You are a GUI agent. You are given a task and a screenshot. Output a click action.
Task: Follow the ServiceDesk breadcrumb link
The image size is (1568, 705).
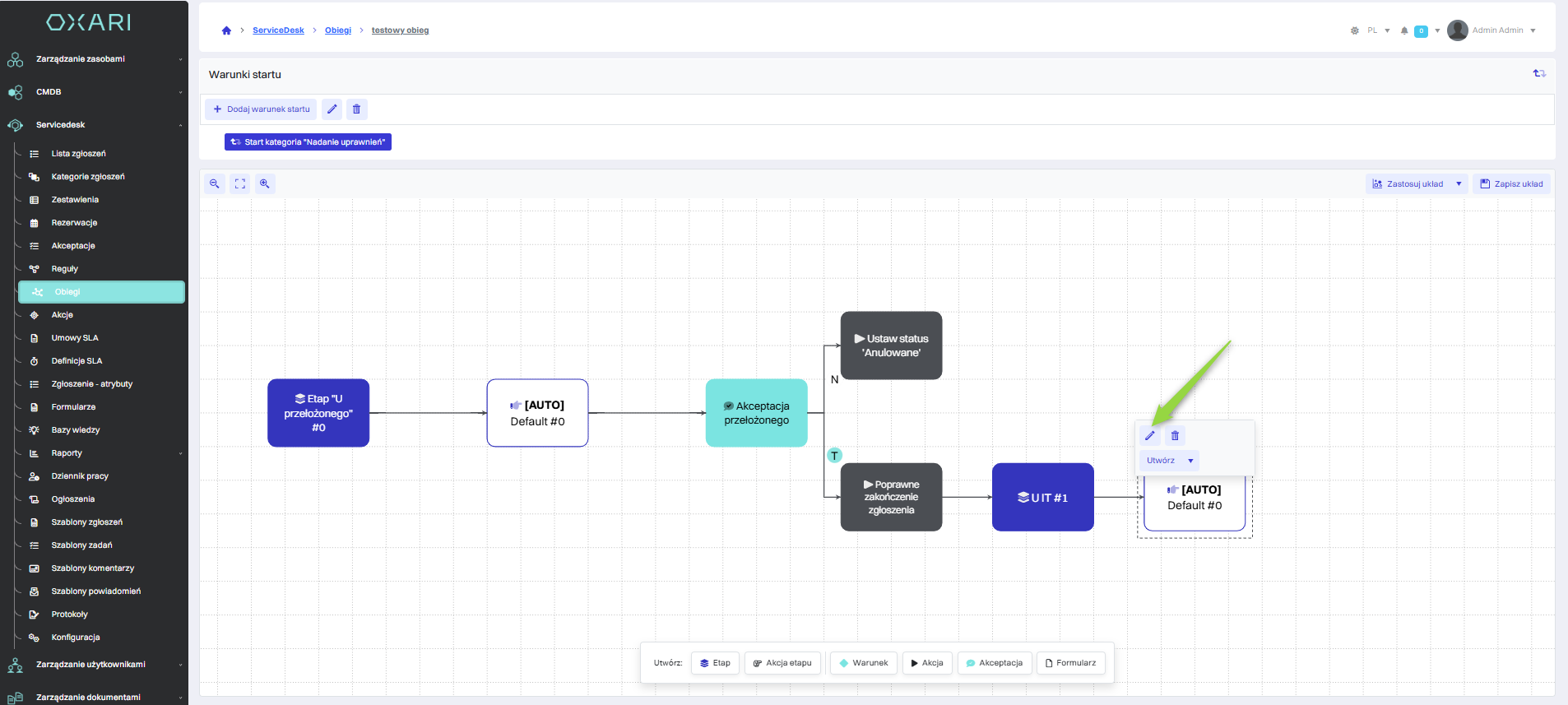tap(278, 30)
